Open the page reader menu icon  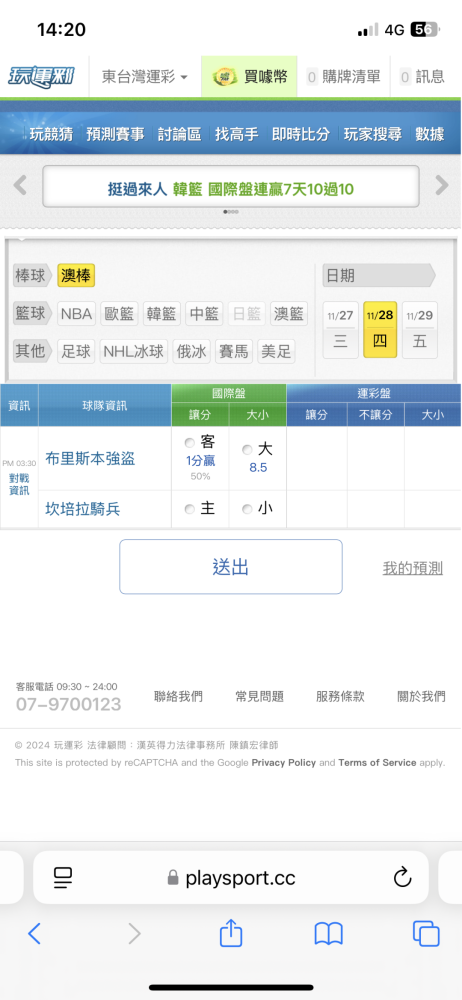click(x=63, y=878)
